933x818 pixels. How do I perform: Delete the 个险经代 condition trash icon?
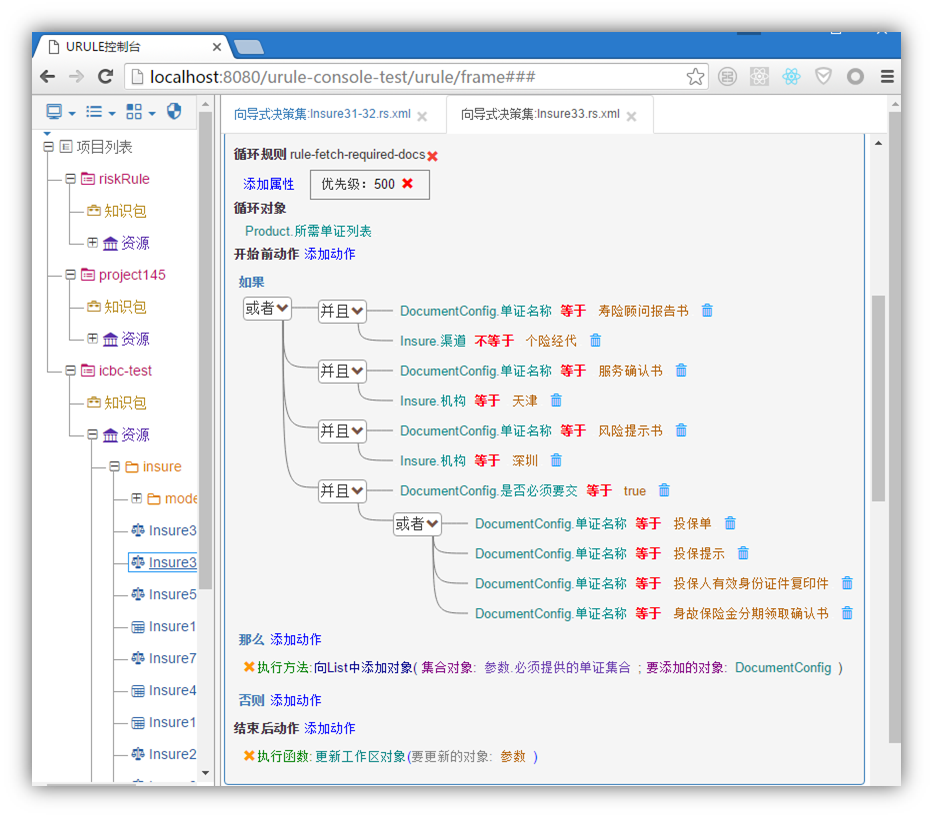[x=595, y=340]
